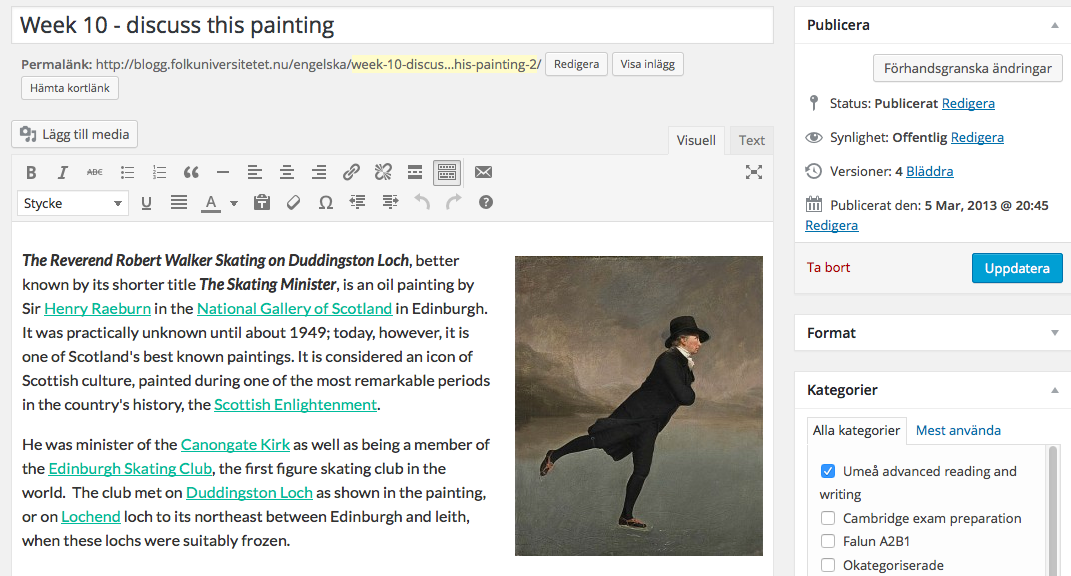1071x576 pixels.
Task: Select the Mest använda categories tab
Action: click(x=958, y=430)
